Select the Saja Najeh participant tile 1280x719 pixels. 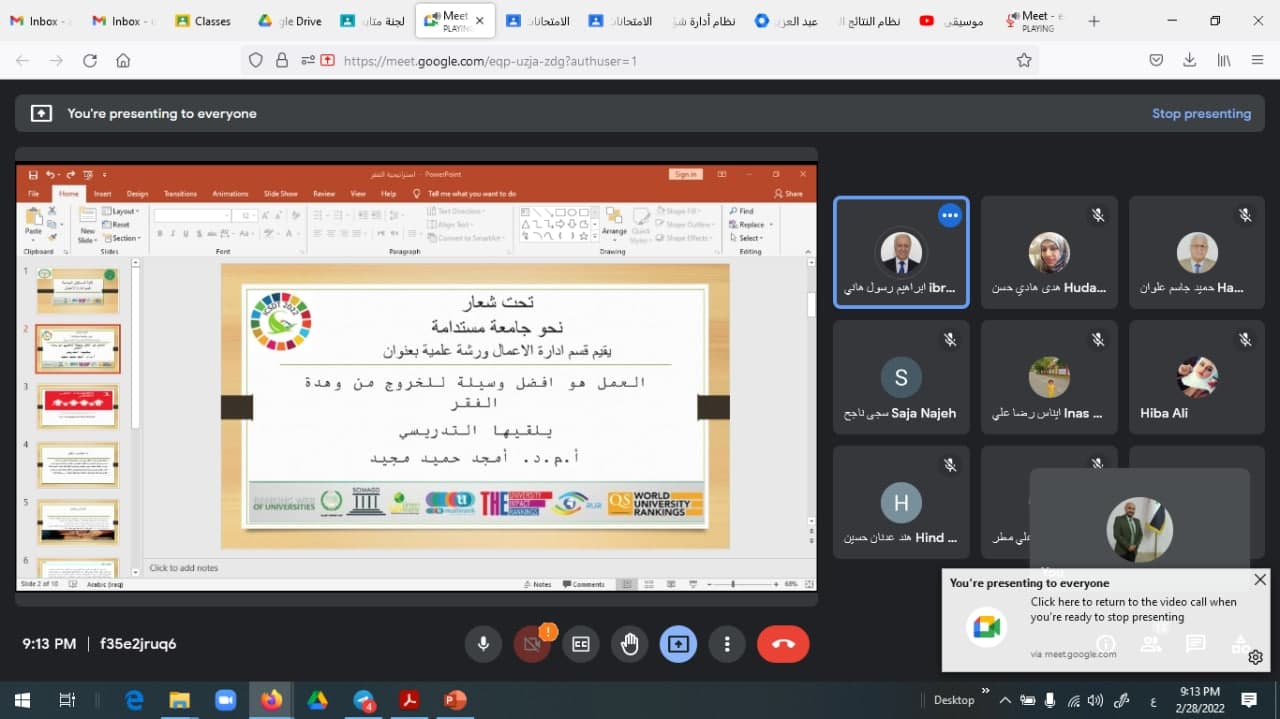click(x=901, y=377)
